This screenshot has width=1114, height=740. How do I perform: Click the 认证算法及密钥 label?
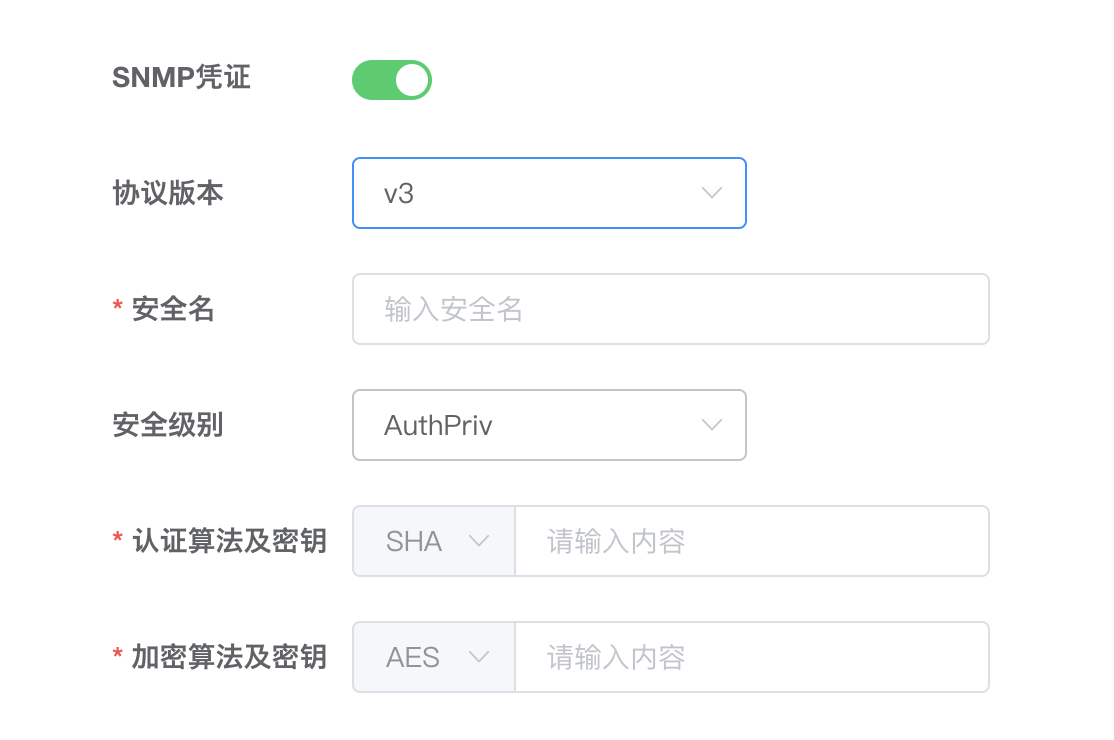coord(229,541)
